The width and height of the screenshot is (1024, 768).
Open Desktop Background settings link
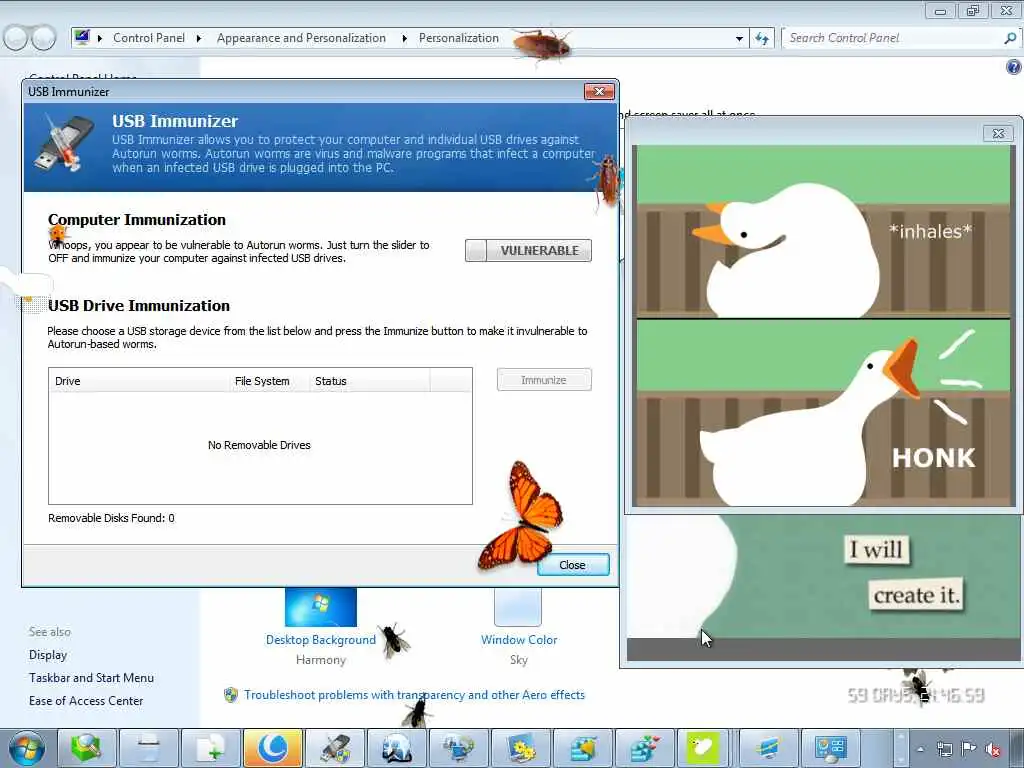(x=321, y=640)
